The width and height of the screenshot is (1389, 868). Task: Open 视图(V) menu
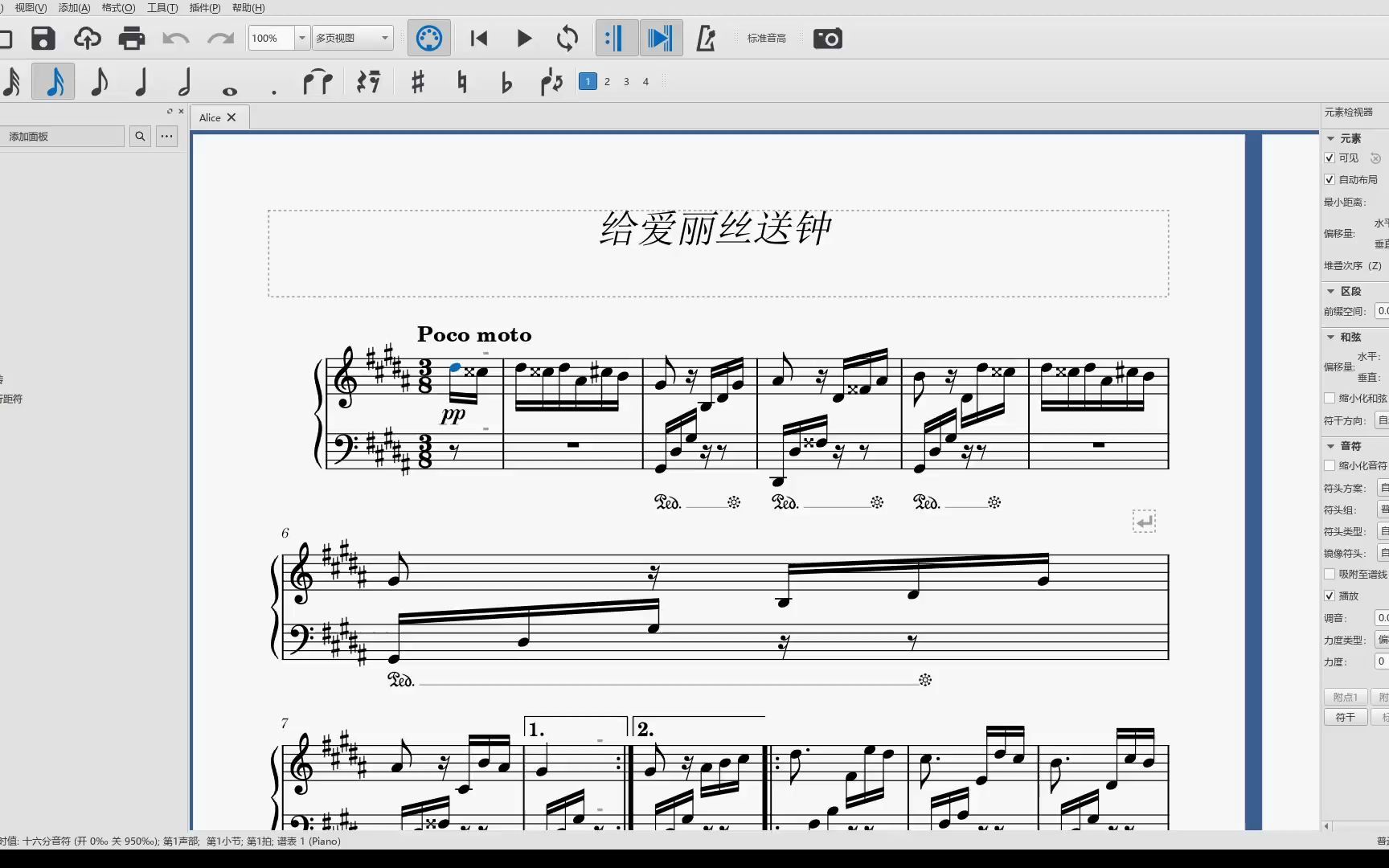[x=31, y=7]
